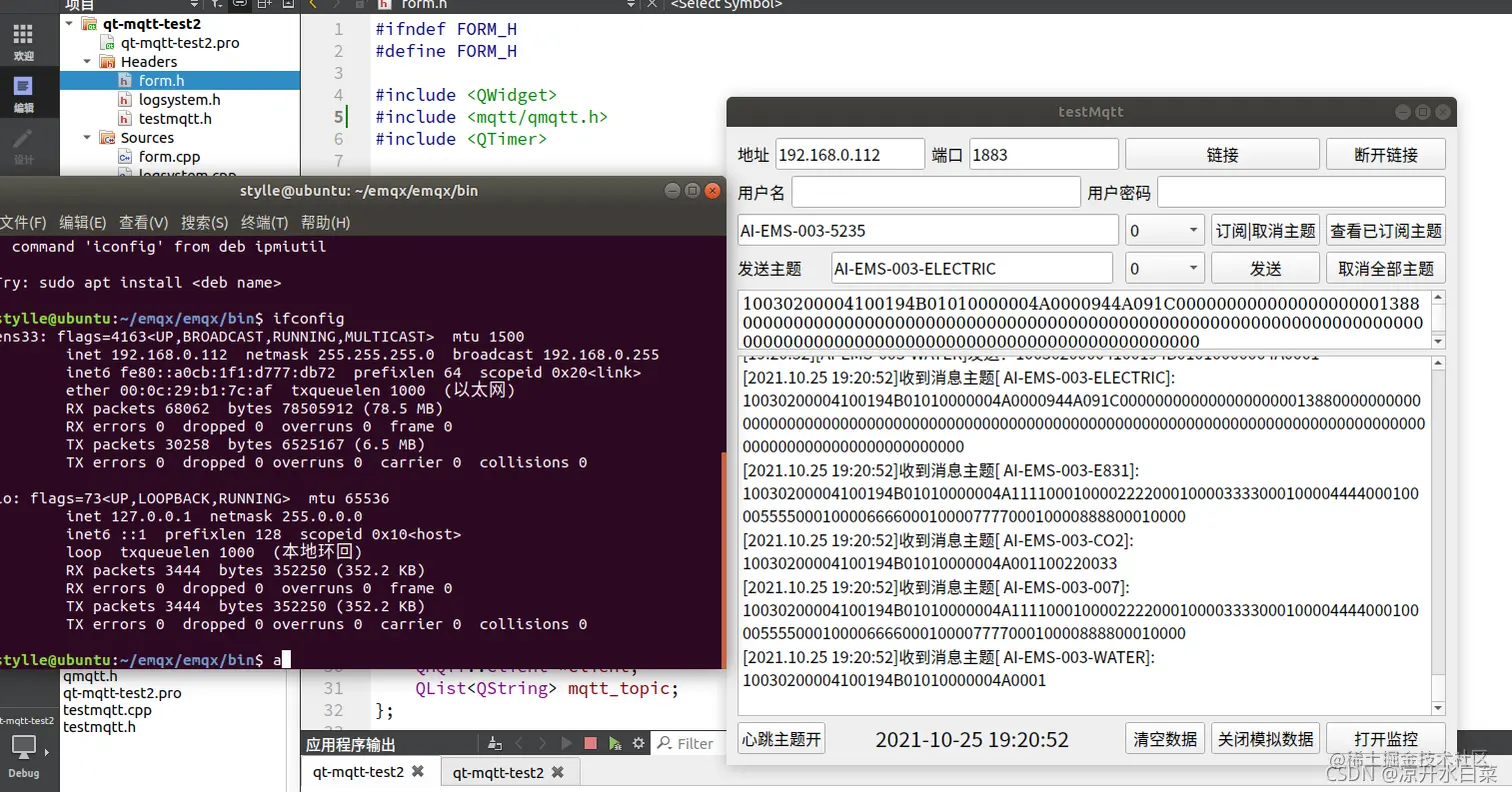This screenshot has width=1512, height=792.
Task: Click the 清空数据 clear data button
Action: pyautogui.click(x=1165, y=739)
